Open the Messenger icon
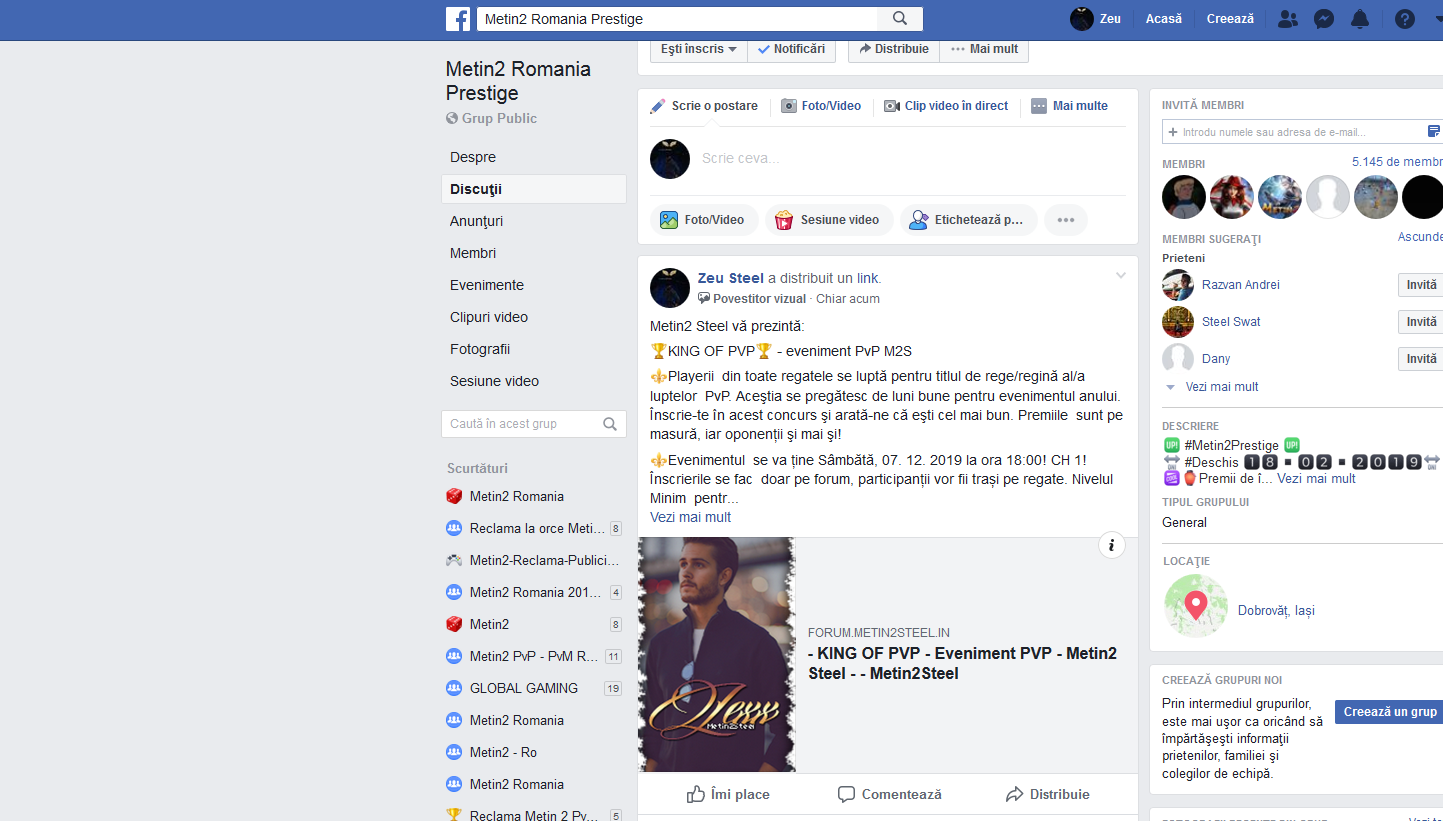Image resolution: width=1443 pixels, height=821 pixels. point(1323,19)
